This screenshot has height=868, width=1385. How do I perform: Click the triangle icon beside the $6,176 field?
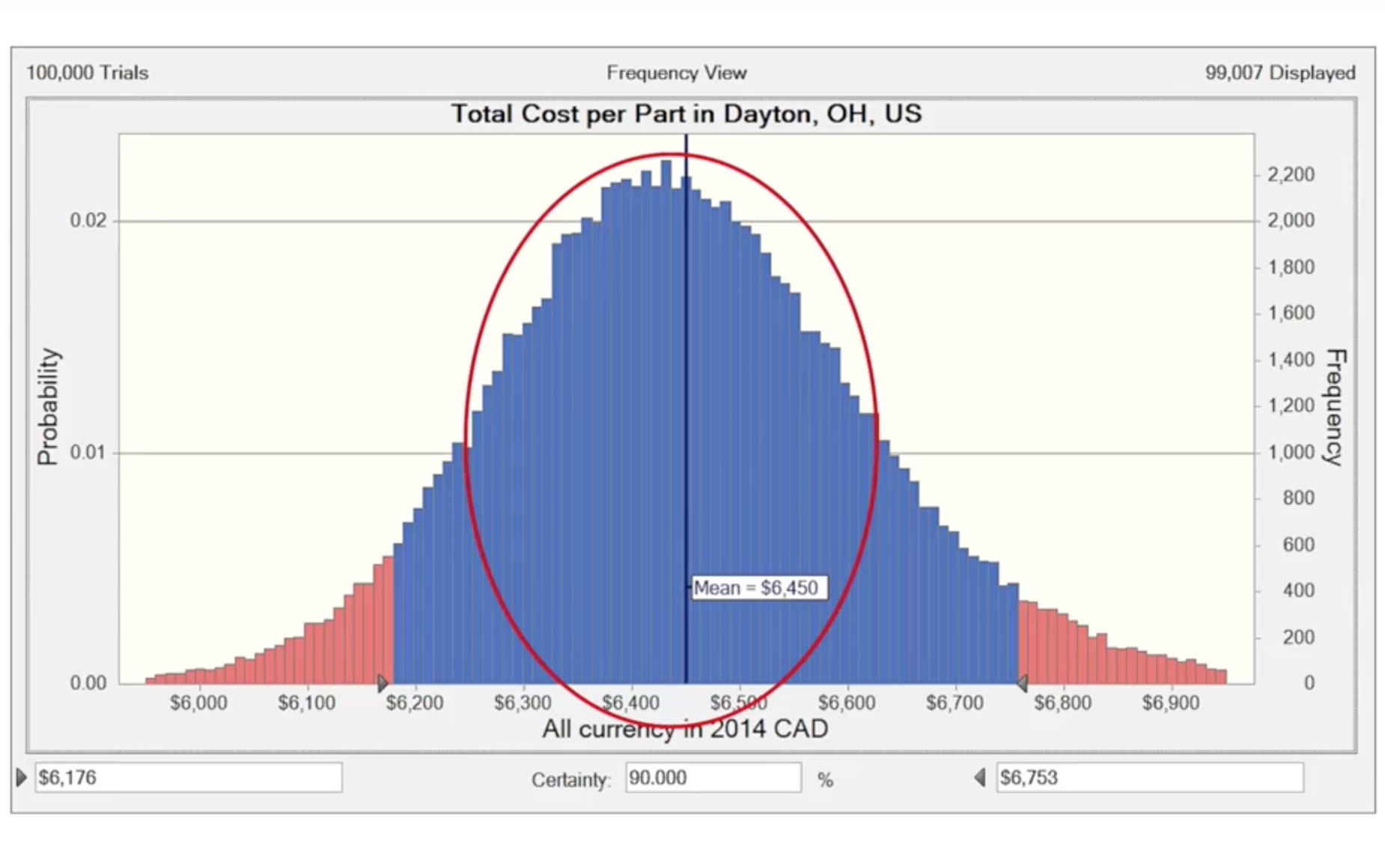pyautogui.click(x=21, y=777)
